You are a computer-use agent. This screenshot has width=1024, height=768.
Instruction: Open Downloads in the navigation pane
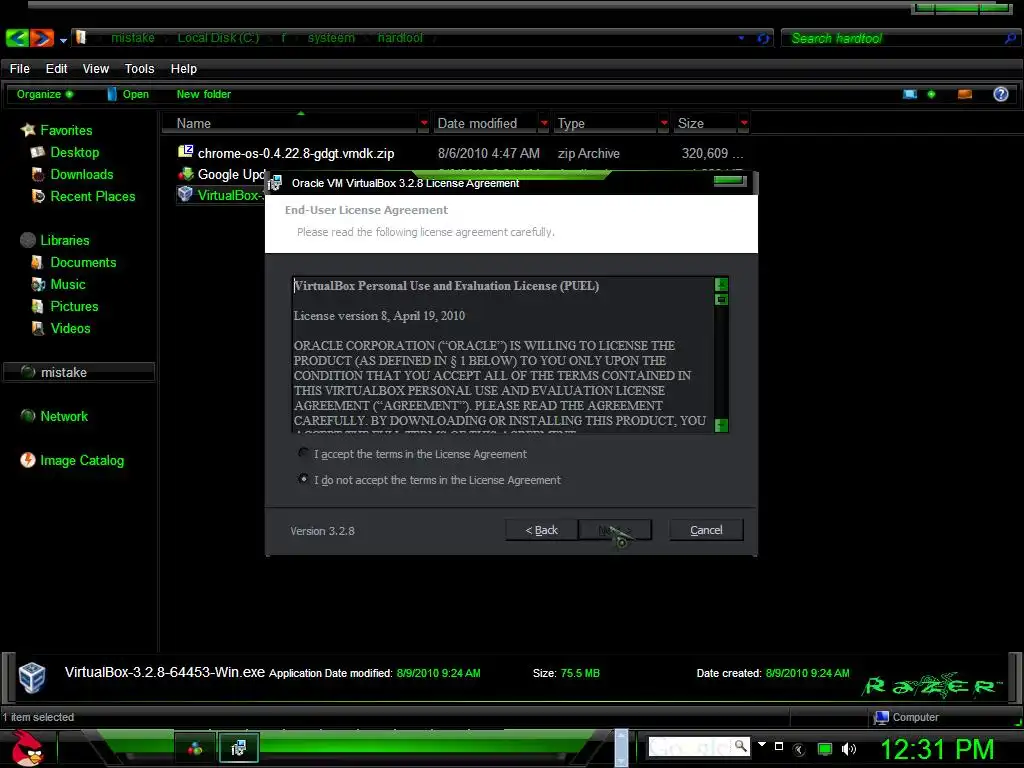[x=82, y=174]
